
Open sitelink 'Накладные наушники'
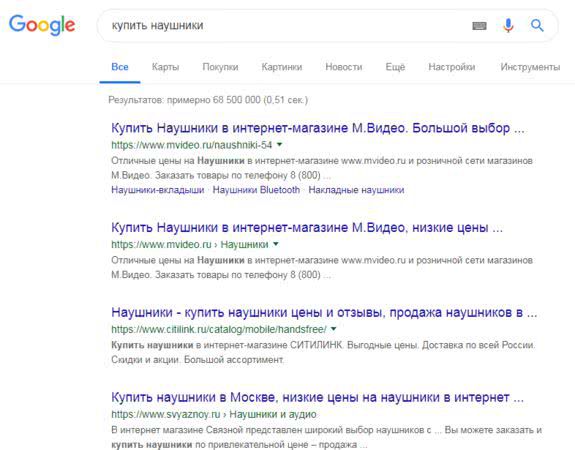pyautogui.click(x=356, y=190)
